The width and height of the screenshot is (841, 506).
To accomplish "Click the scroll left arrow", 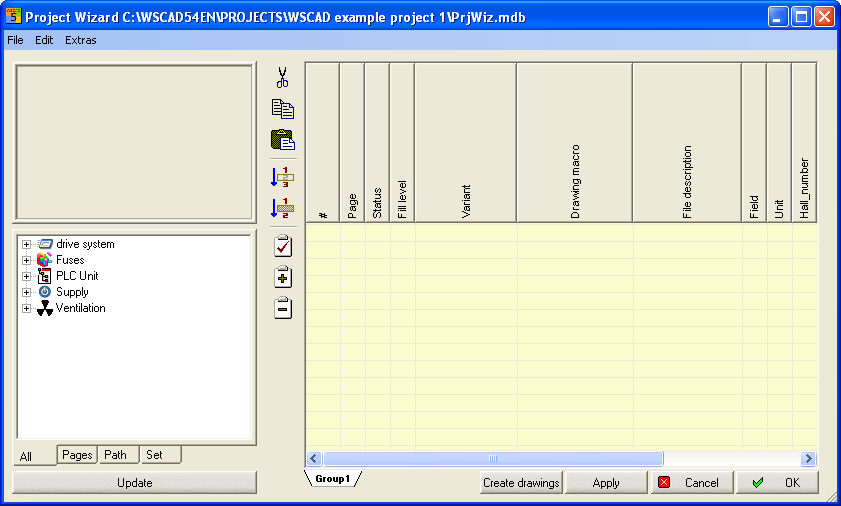I will pyautogui.click(x=314, y=458).
